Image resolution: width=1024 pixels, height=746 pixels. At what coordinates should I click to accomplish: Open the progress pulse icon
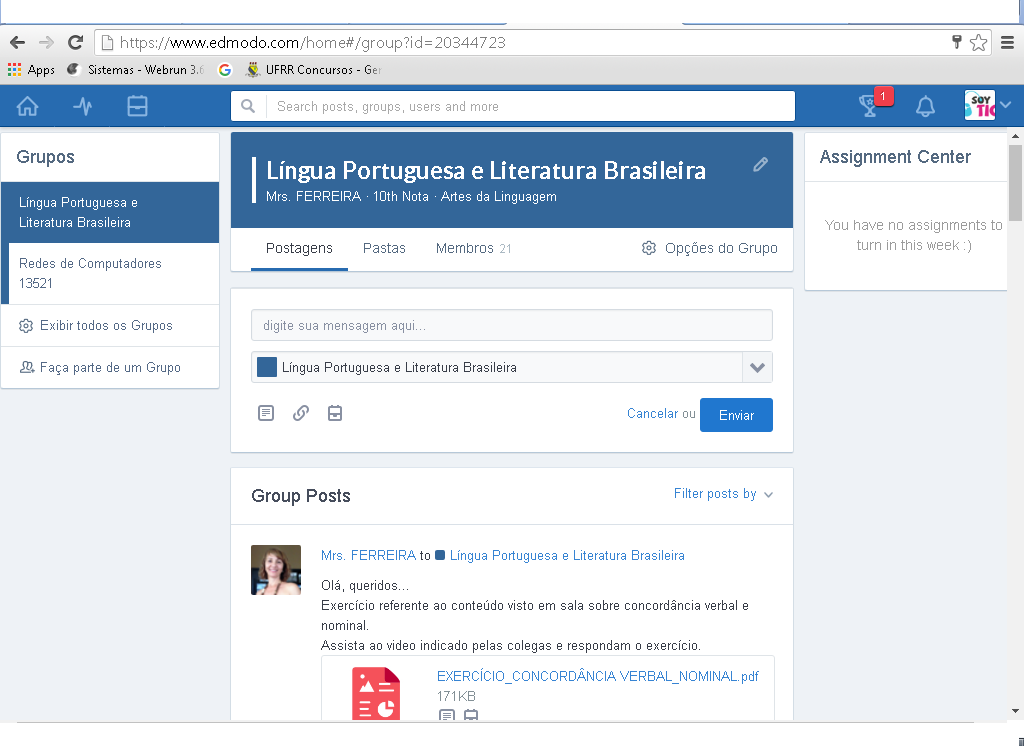(x=83, y=106)
